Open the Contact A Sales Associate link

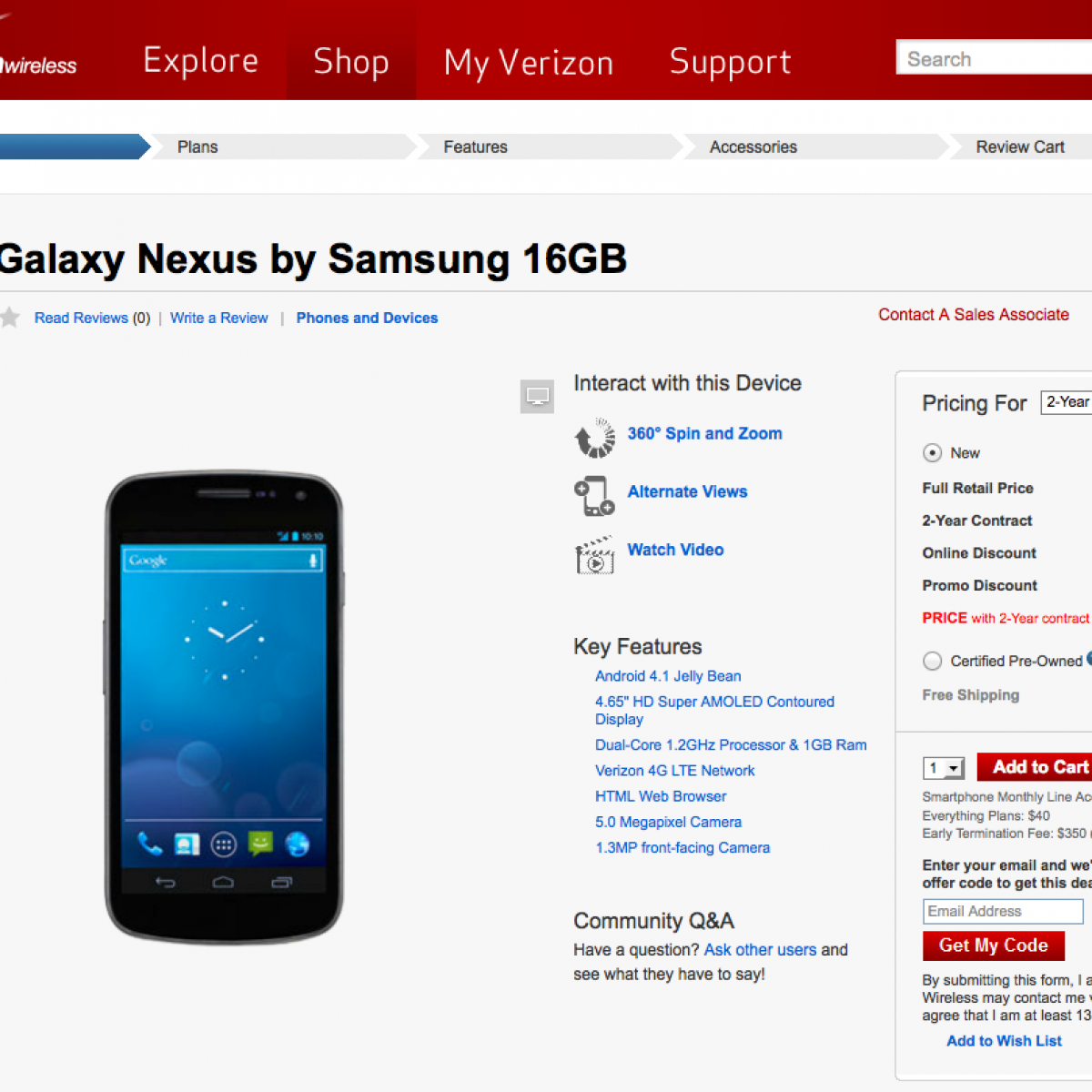pyautogui.click(x=973, y=315)
